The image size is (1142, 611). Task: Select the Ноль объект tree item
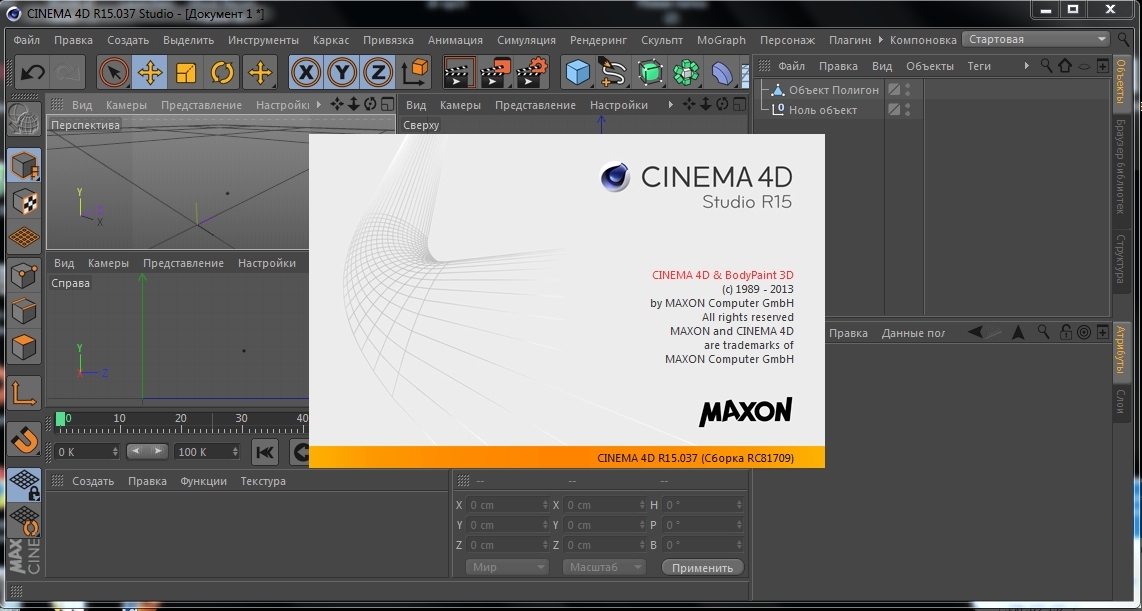click(823, 110)
